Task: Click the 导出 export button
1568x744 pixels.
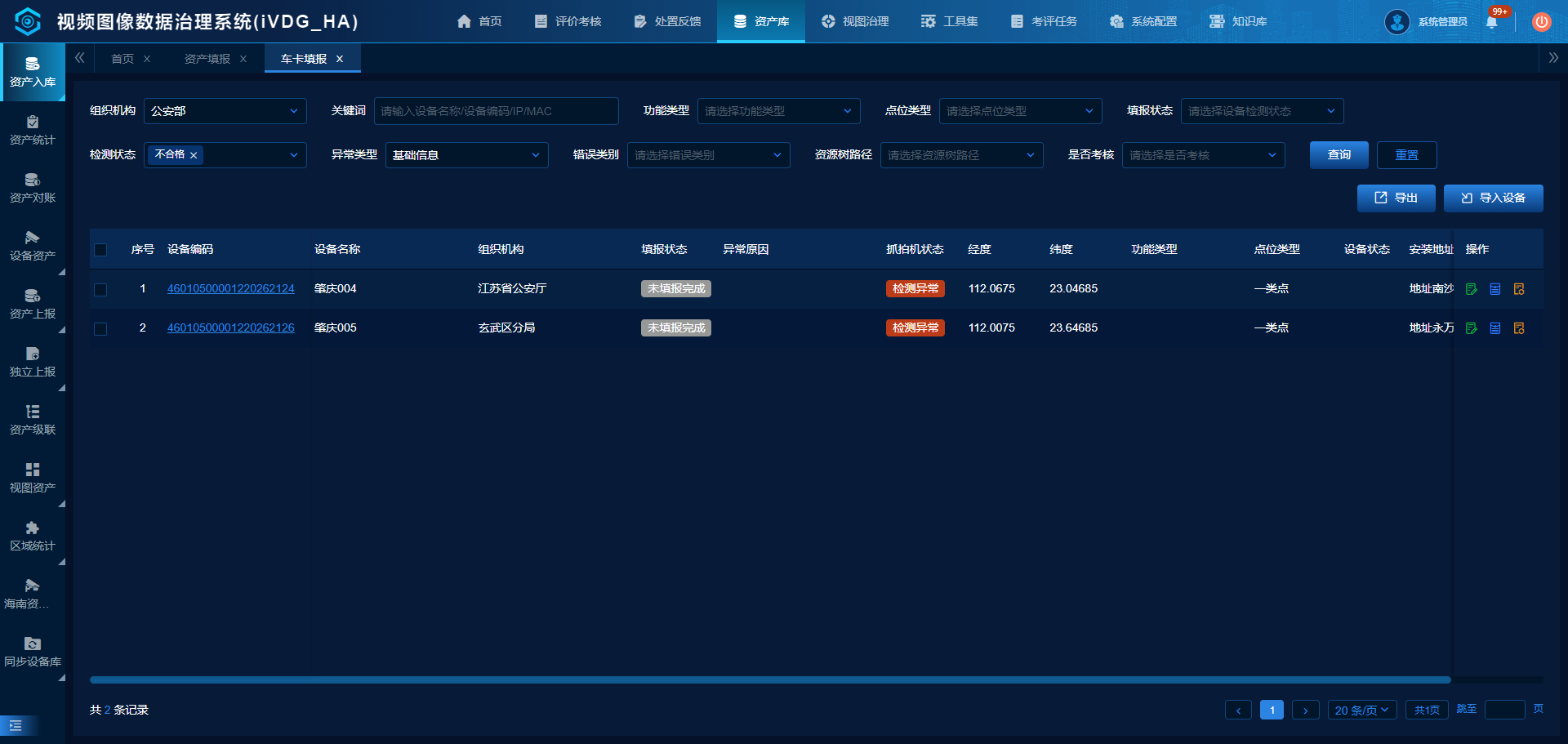Action: pos(1396,198)
